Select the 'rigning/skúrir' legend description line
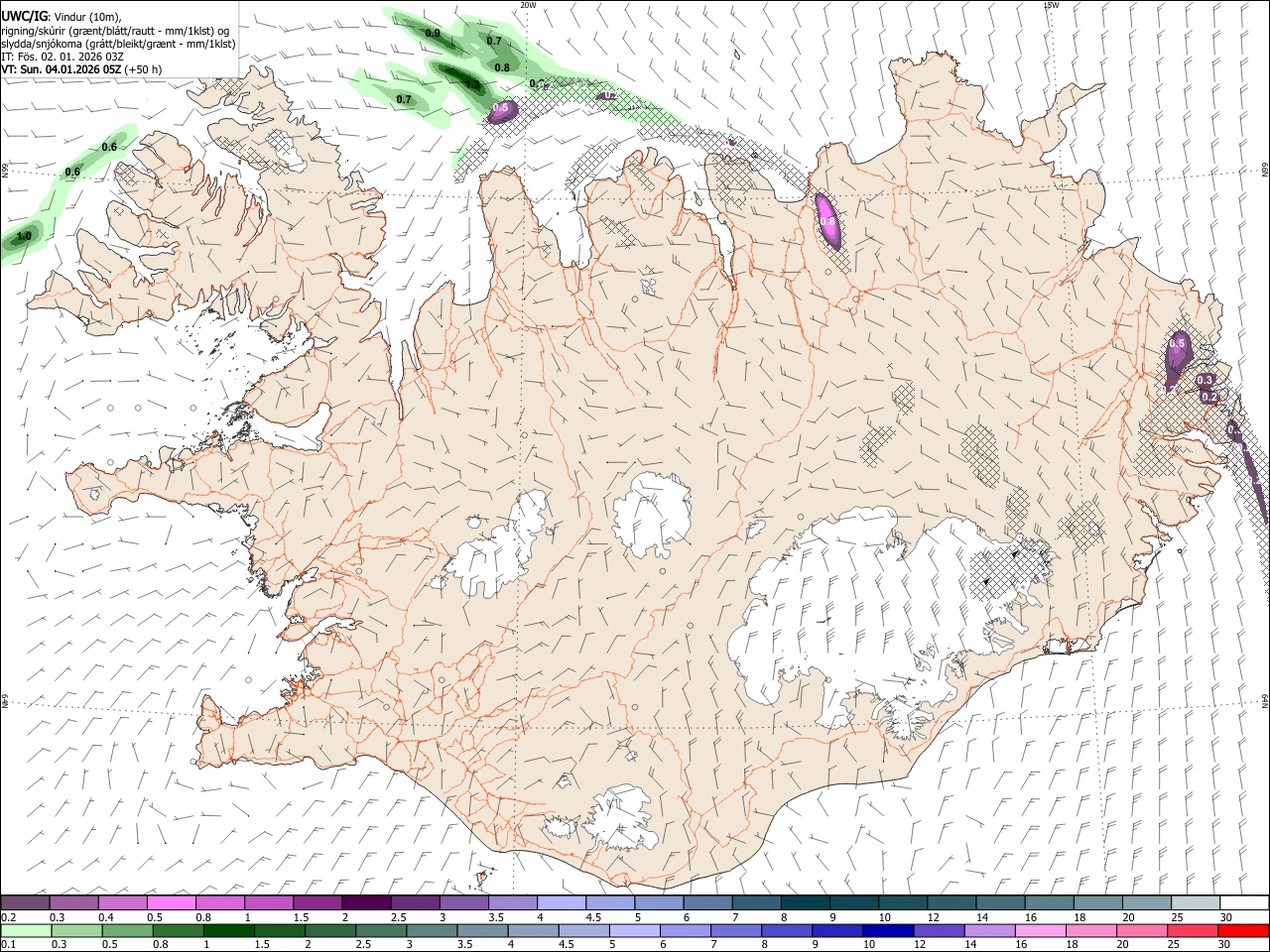1270x952 pixels. pos(115,31)
